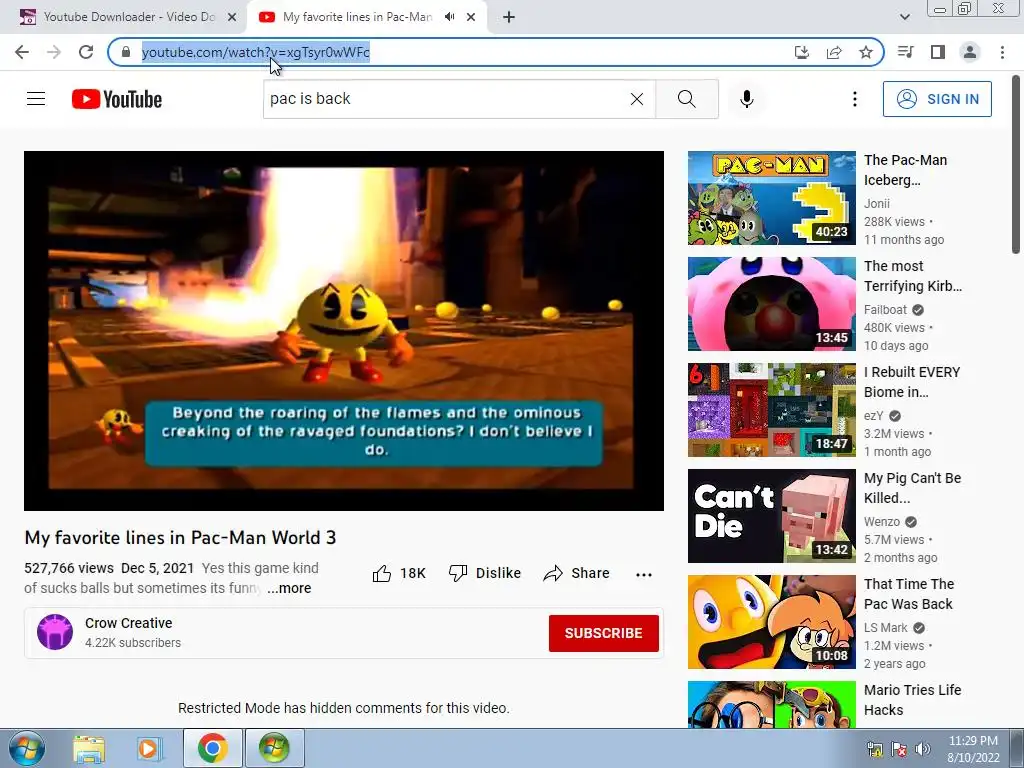Bookmark this page with the star
1024x768 pixels.
tap(866, 52)
